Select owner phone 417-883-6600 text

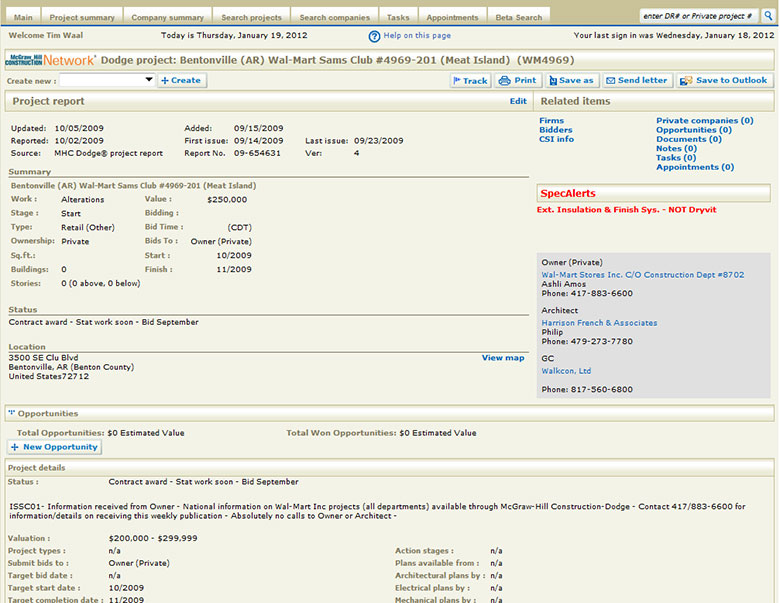(x=602, y=294)
